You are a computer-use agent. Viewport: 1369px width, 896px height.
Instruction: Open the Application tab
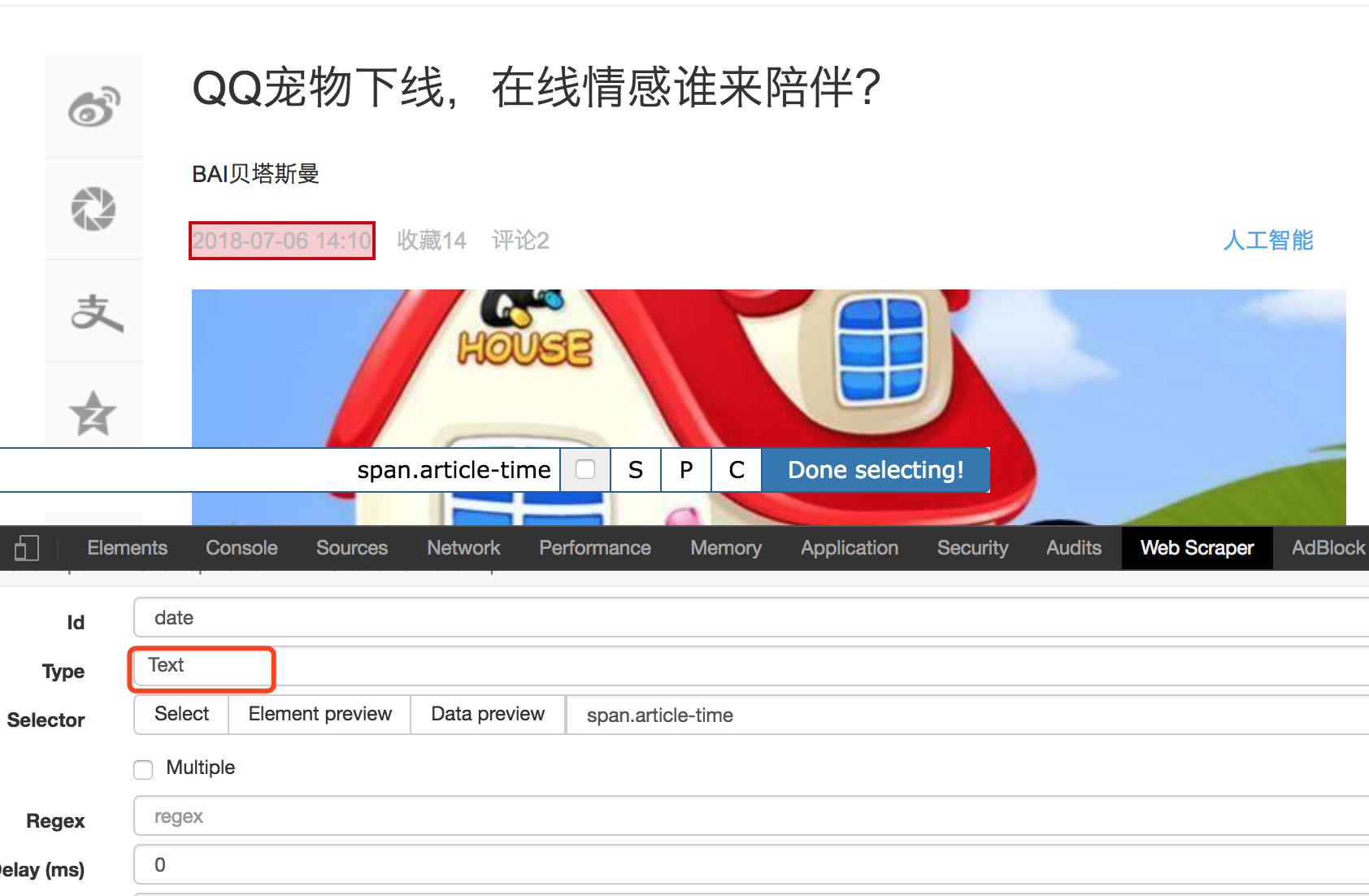[x=850, y=548]
